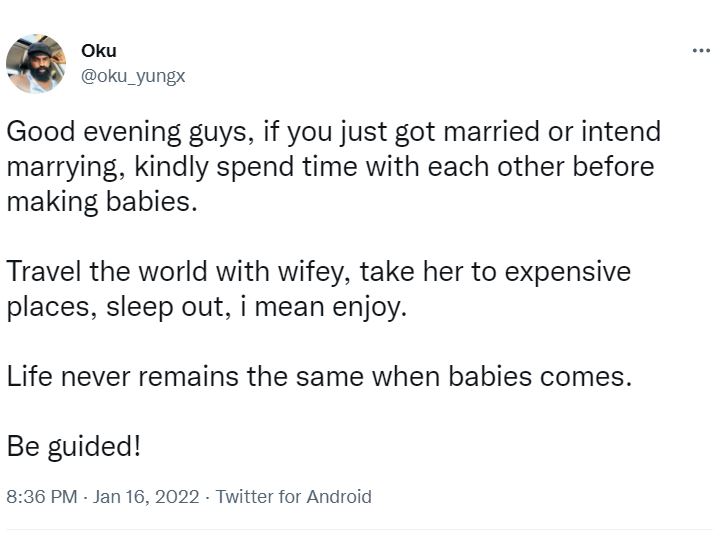Click Oku's profile avatar picture

(x=35, y=63)
